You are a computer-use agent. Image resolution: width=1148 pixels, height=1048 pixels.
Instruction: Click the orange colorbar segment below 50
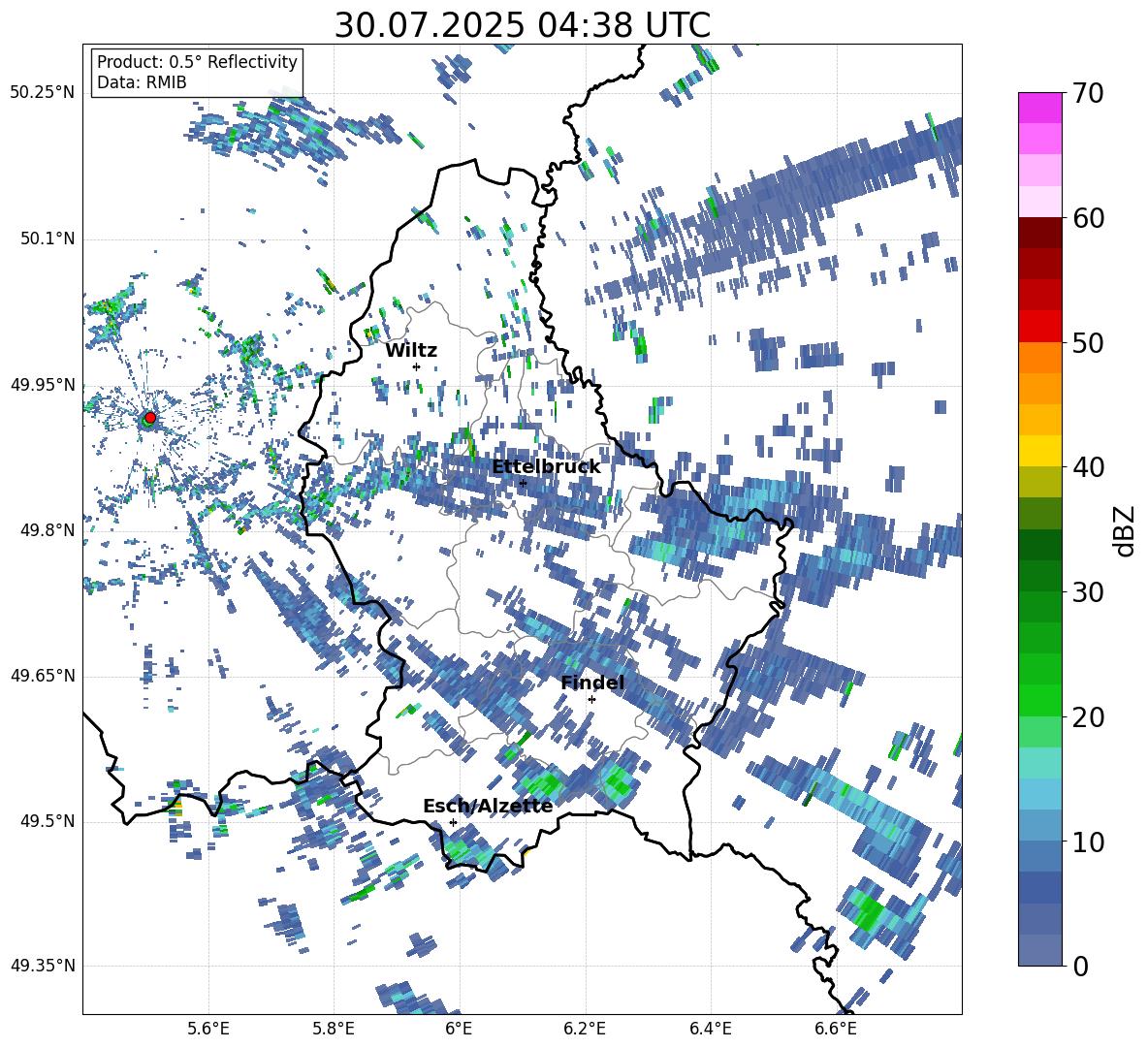click(1039, 357)
